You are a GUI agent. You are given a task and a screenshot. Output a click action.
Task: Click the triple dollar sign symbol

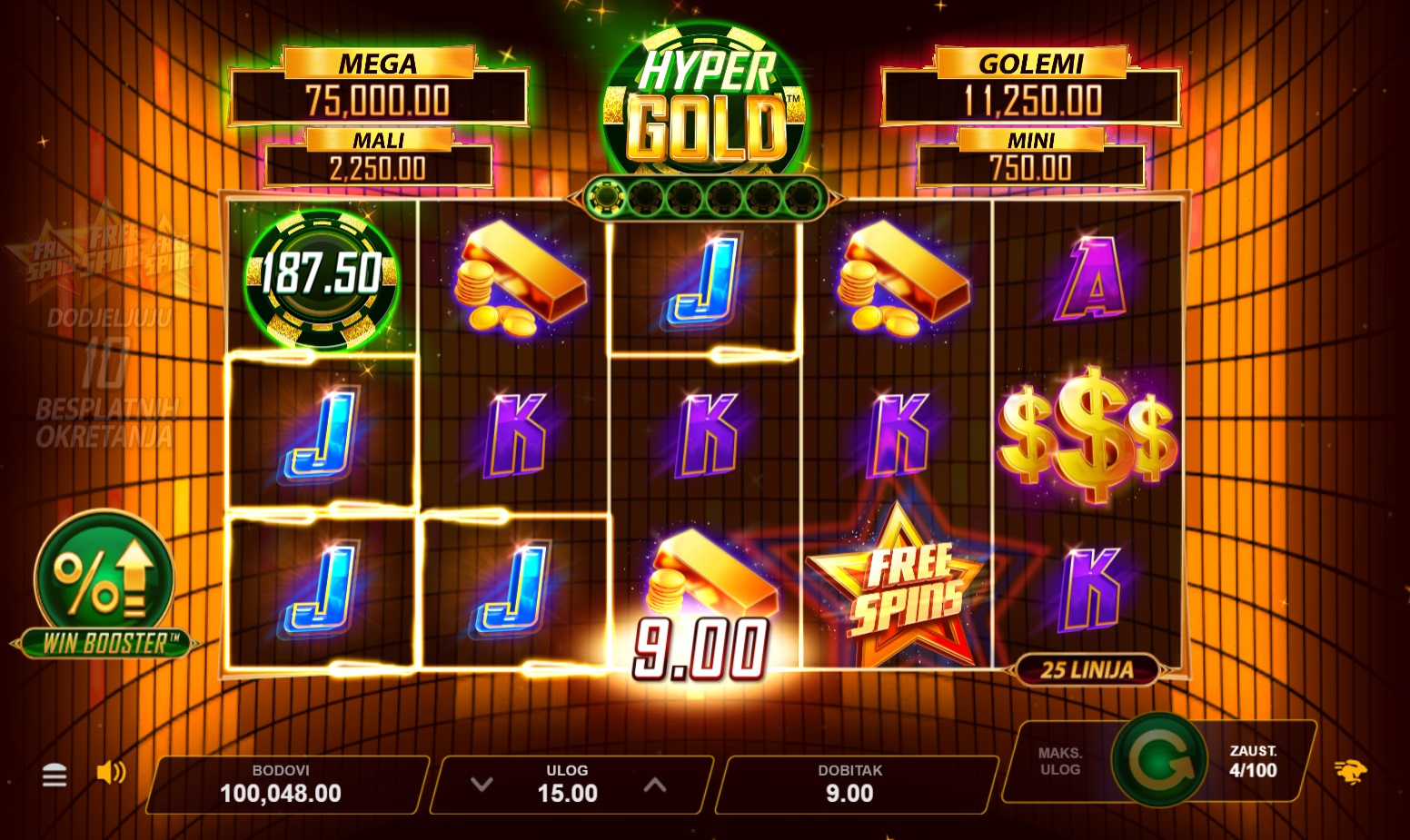tap(1087, 433)
